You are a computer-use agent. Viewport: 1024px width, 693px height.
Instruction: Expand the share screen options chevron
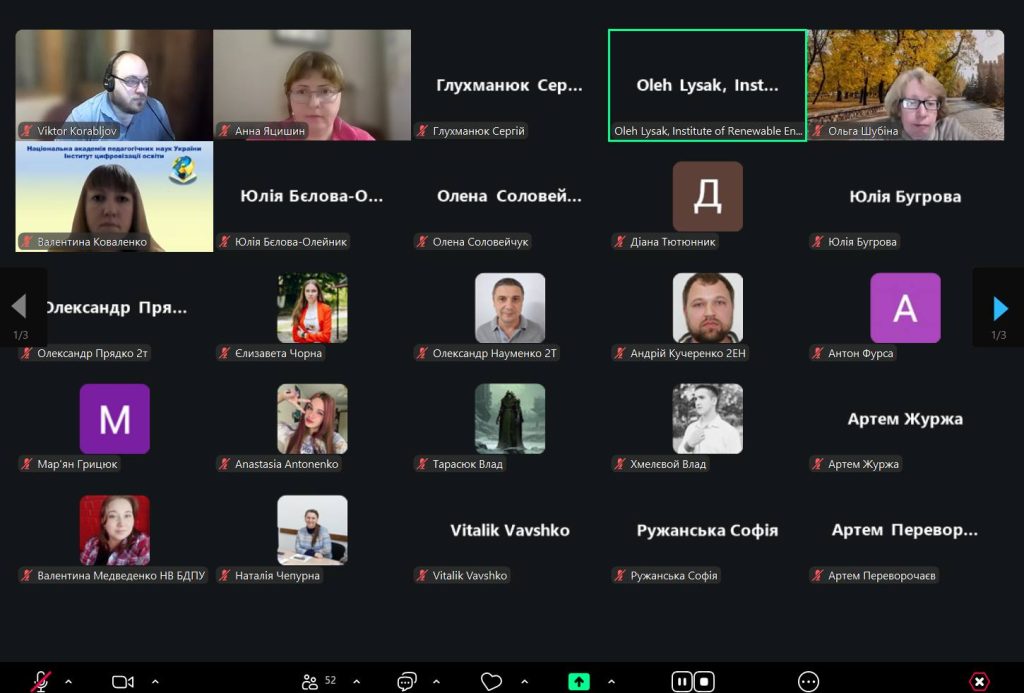coord(611,681)
